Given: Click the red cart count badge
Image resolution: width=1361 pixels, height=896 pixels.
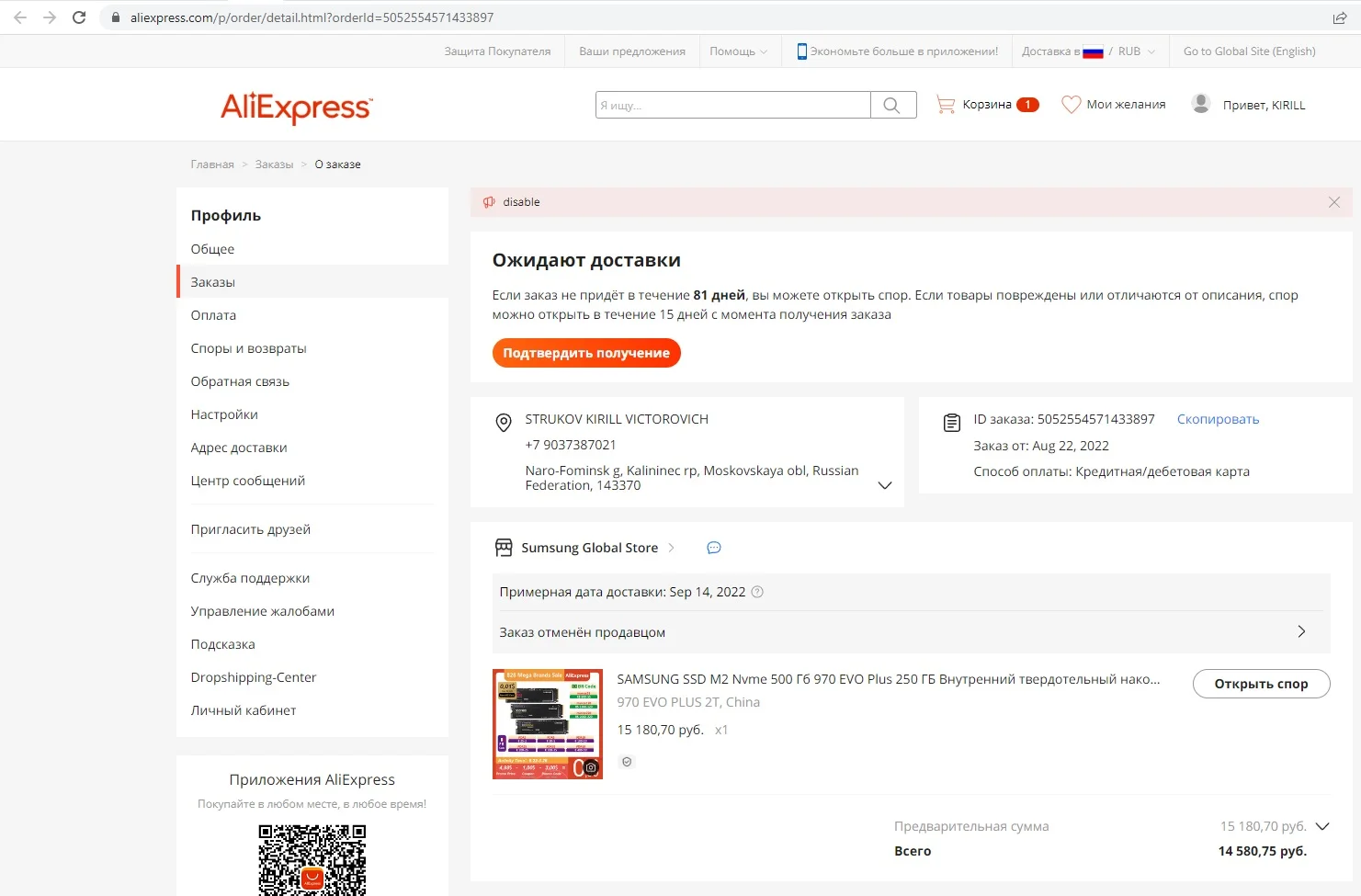Looking at the screenshot, I should point(1027,105).
